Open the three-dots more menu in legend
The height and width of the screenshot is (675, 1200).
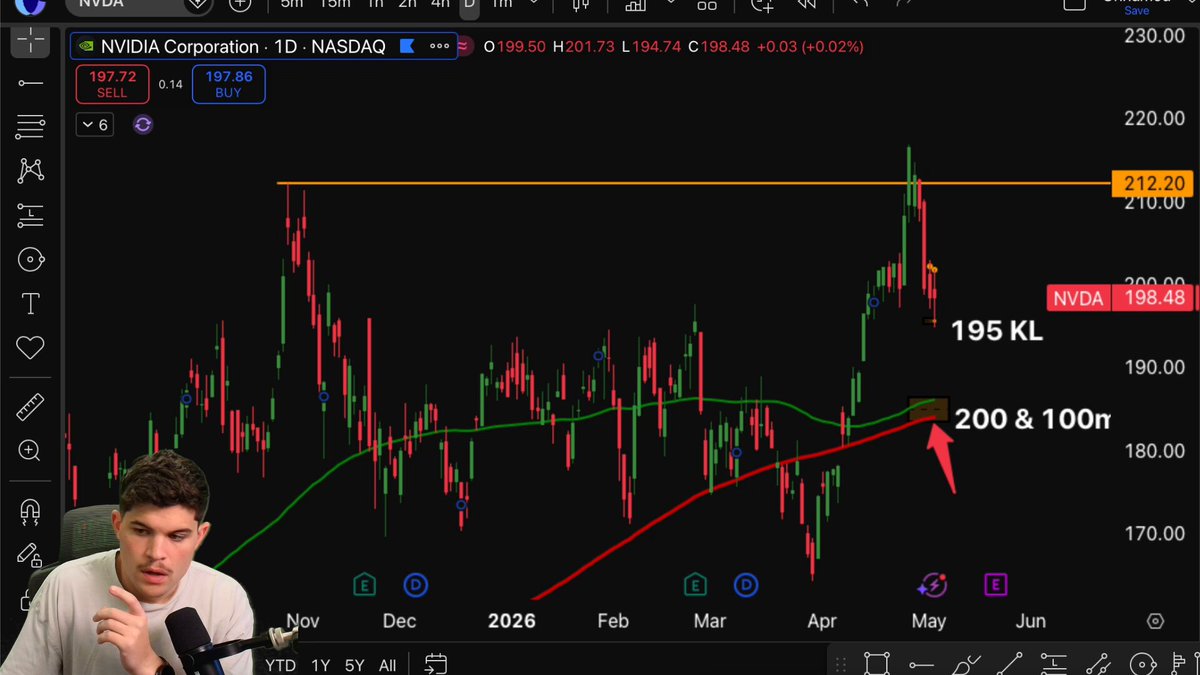[x=439, y=46]
